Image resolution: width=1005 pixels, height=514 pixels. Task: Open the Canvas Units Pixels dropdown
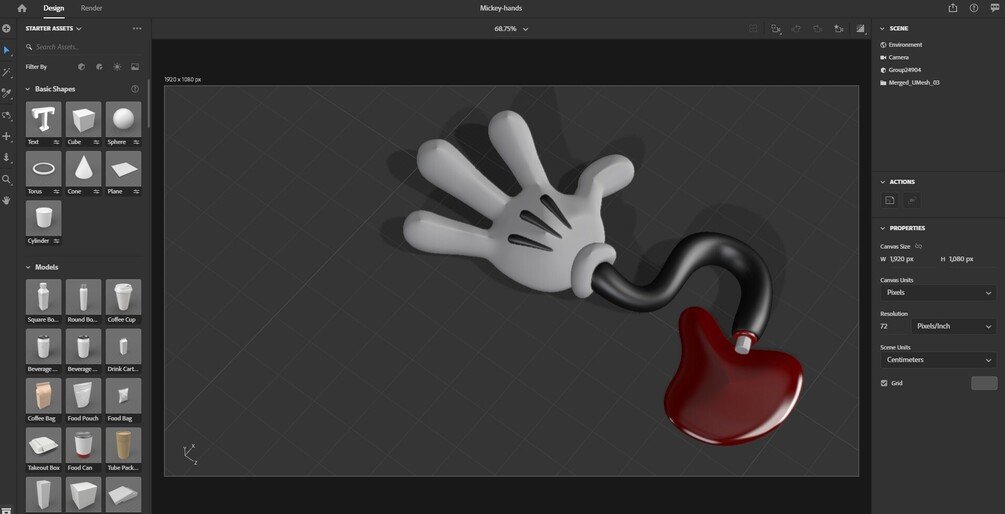tap(938, 292)
